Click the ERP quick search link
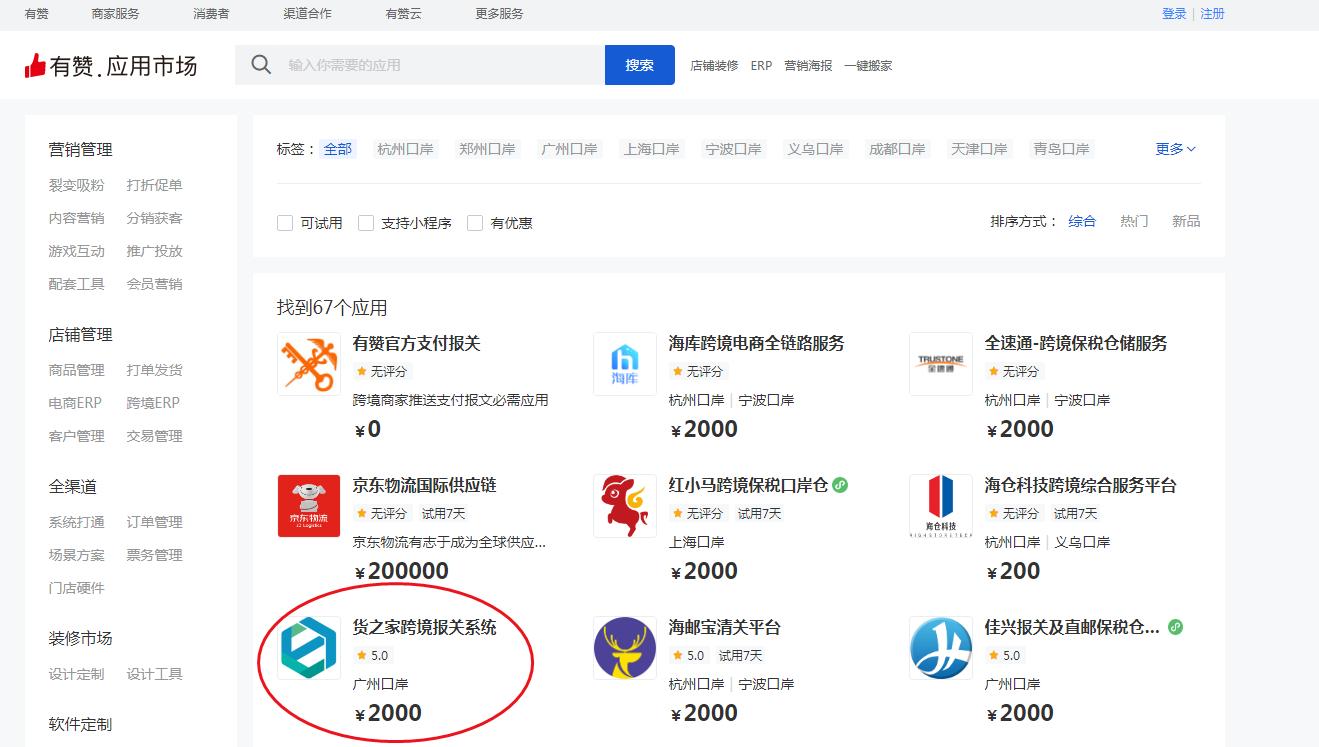 tap(761, 66)
